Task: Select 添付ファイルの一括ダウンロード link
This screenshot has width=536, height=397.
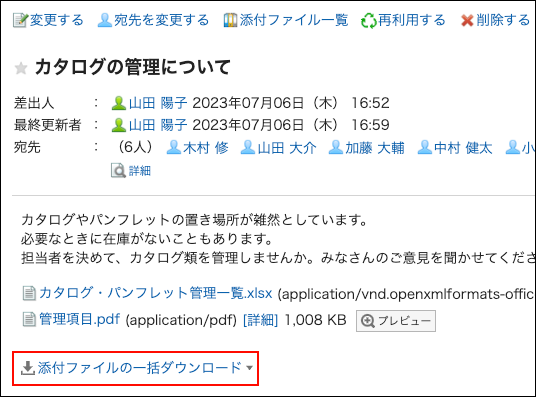Action: pyautogui.click(x=140, y=368)
